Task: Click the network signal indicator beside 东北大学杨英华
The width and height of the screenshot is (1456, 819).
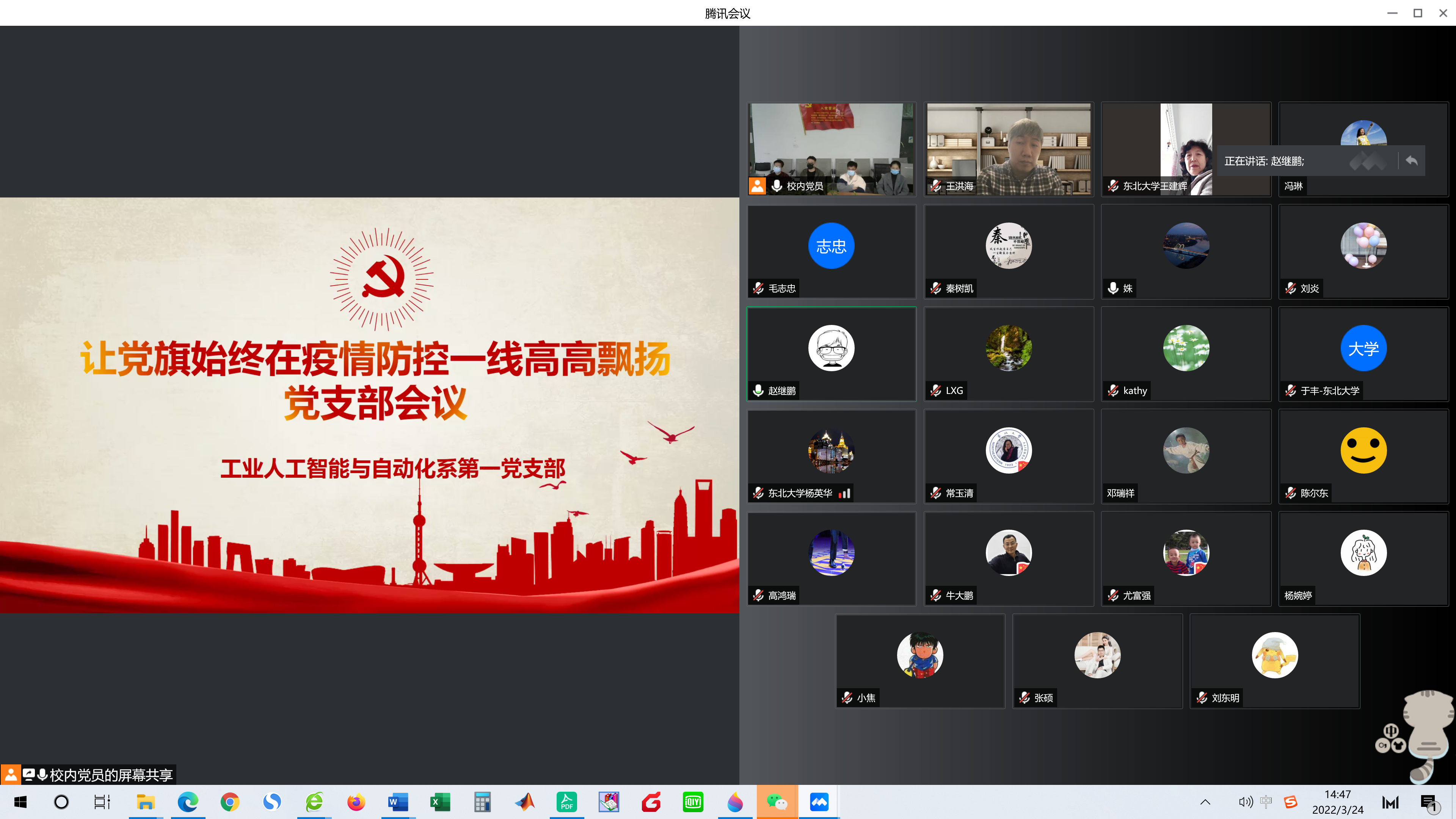Action: (x=845, y=493)
